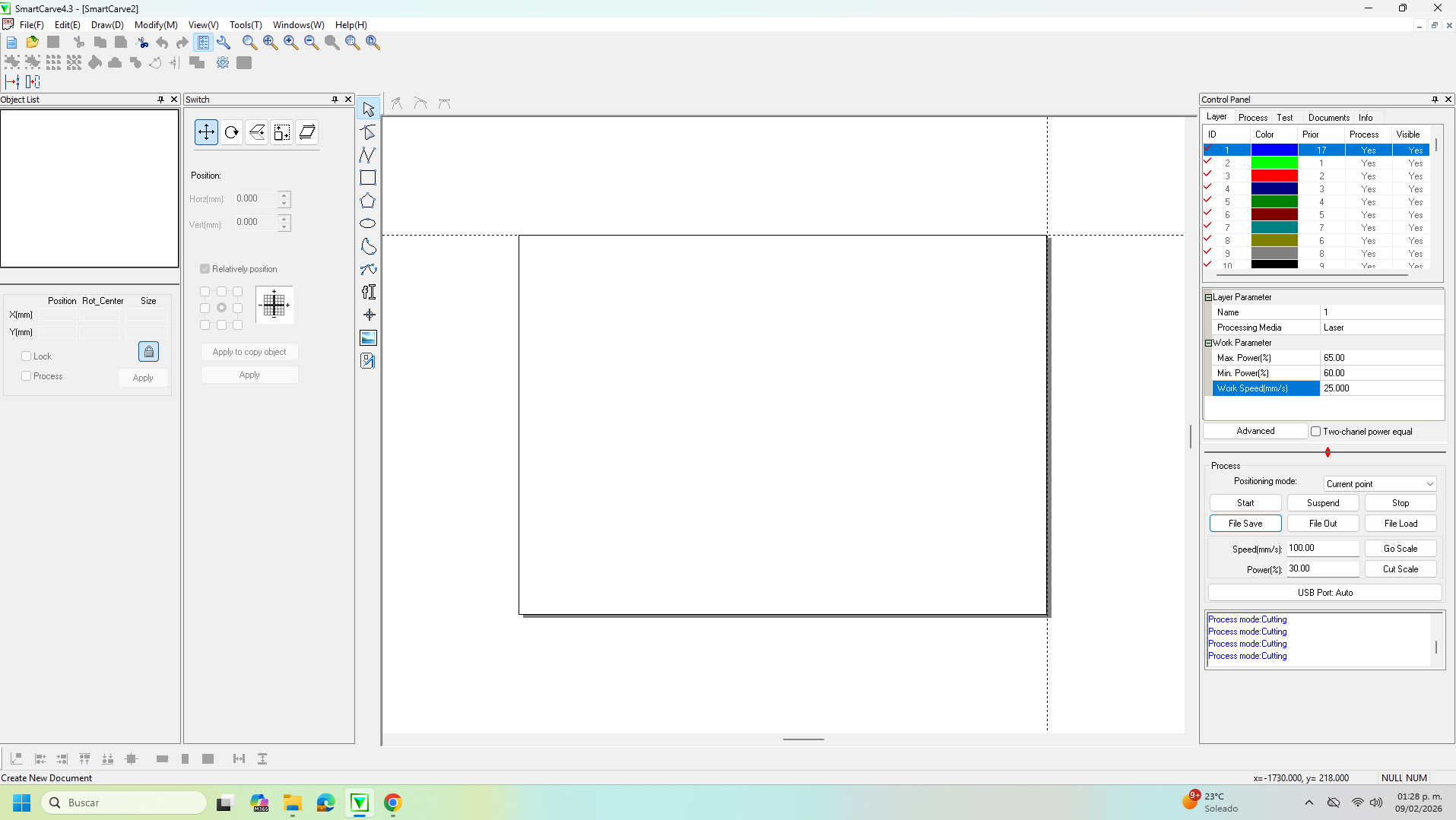Select the node edit tool
Image resolution: width=1456 pixels, height=820 pixels.
click(368, 132)
